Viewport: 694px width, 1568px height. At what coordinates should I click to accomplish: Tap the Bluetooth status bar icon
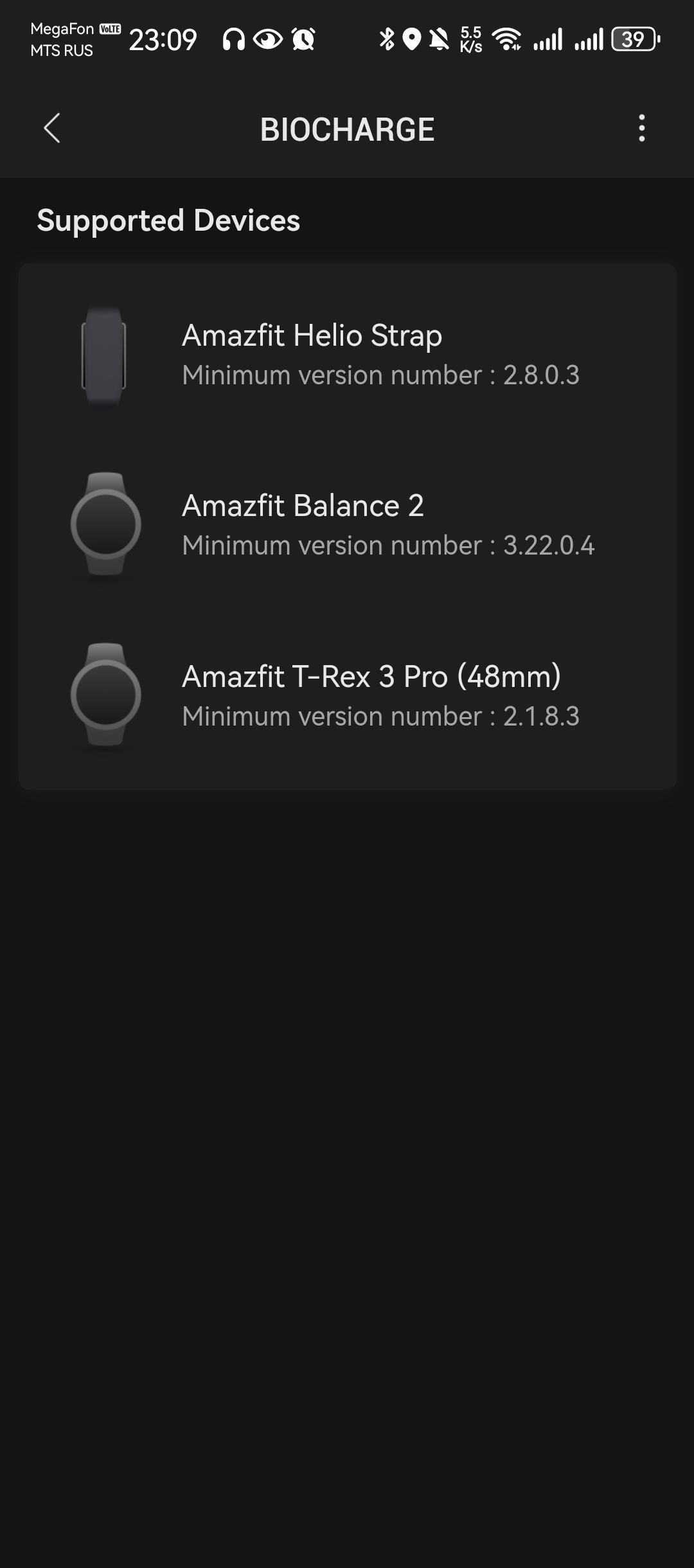tap(386, 39)
